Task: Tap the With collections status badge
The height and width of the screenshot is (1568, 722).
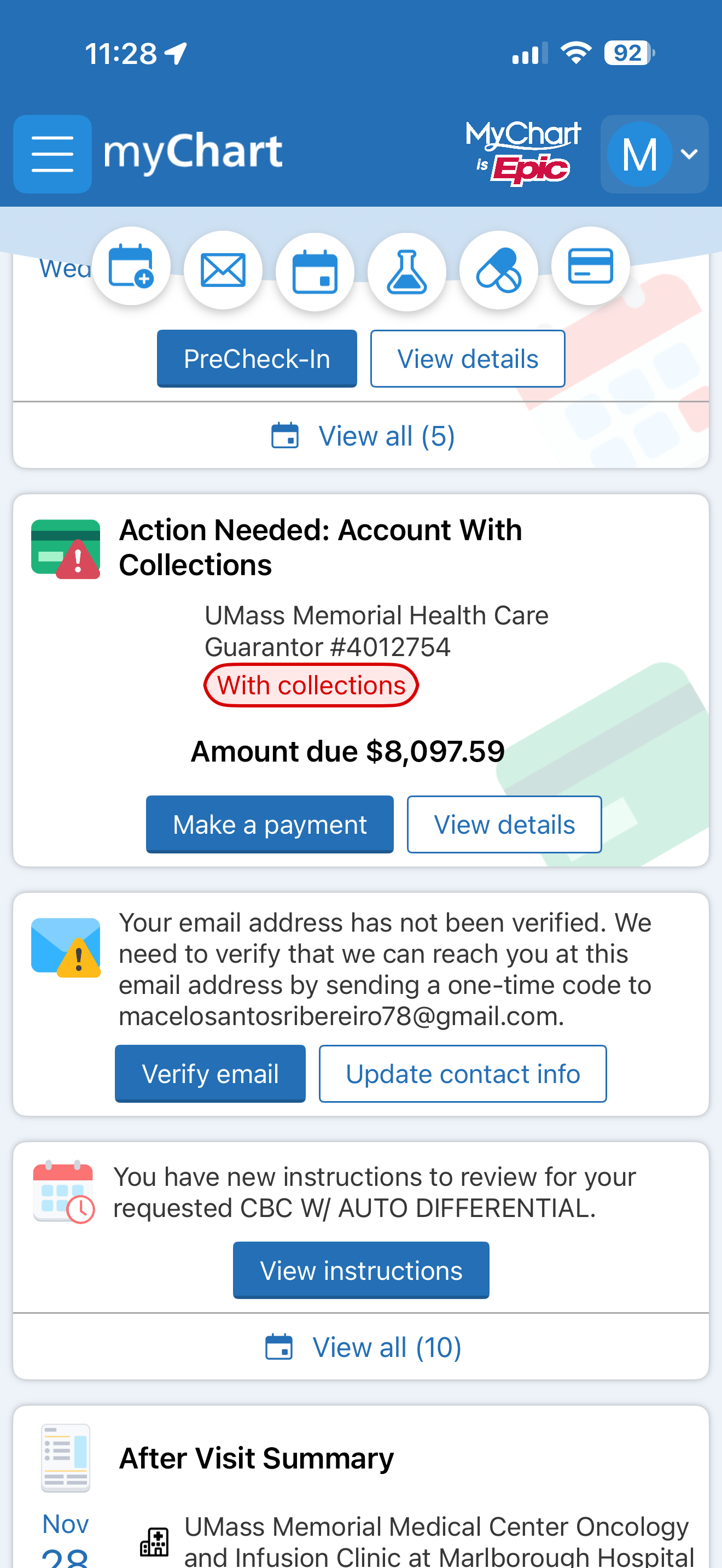Action: pos(311,686)
